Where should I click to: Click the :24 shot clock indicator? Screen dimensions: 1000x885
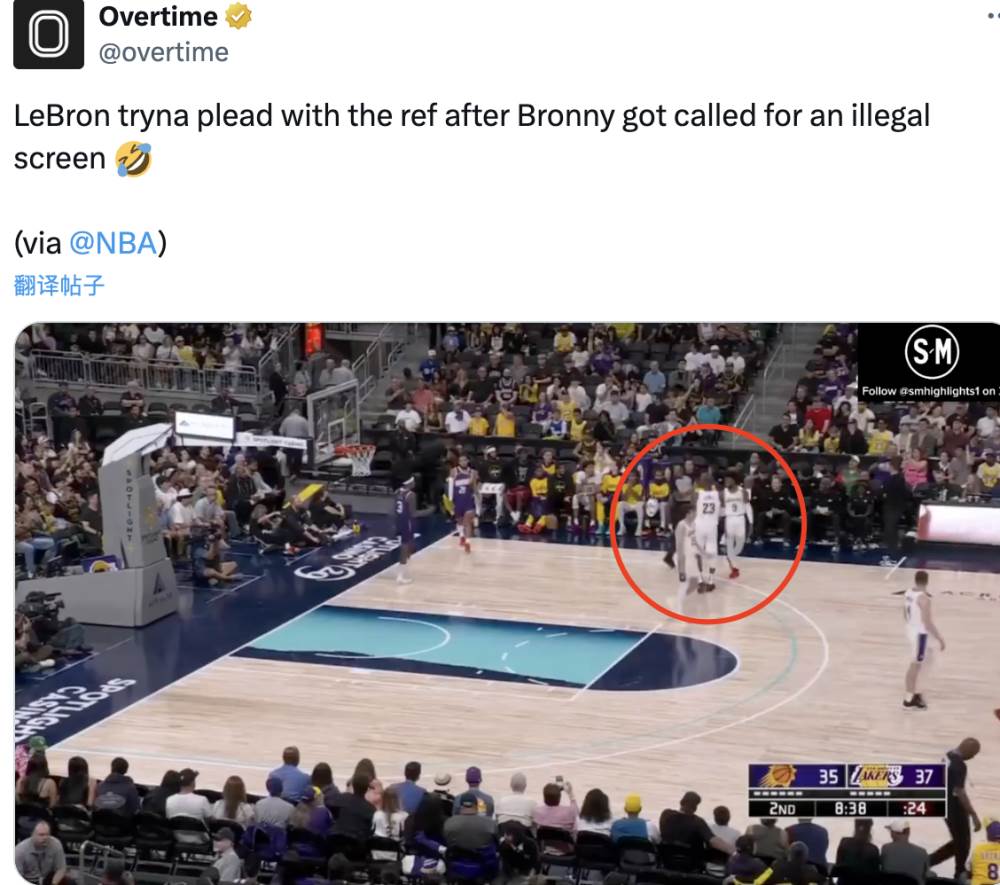915,808
